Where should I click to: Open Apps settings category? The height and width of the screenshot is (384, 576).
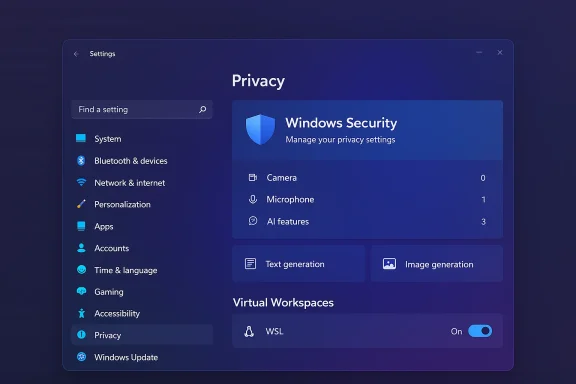click(x=142, y=226)
